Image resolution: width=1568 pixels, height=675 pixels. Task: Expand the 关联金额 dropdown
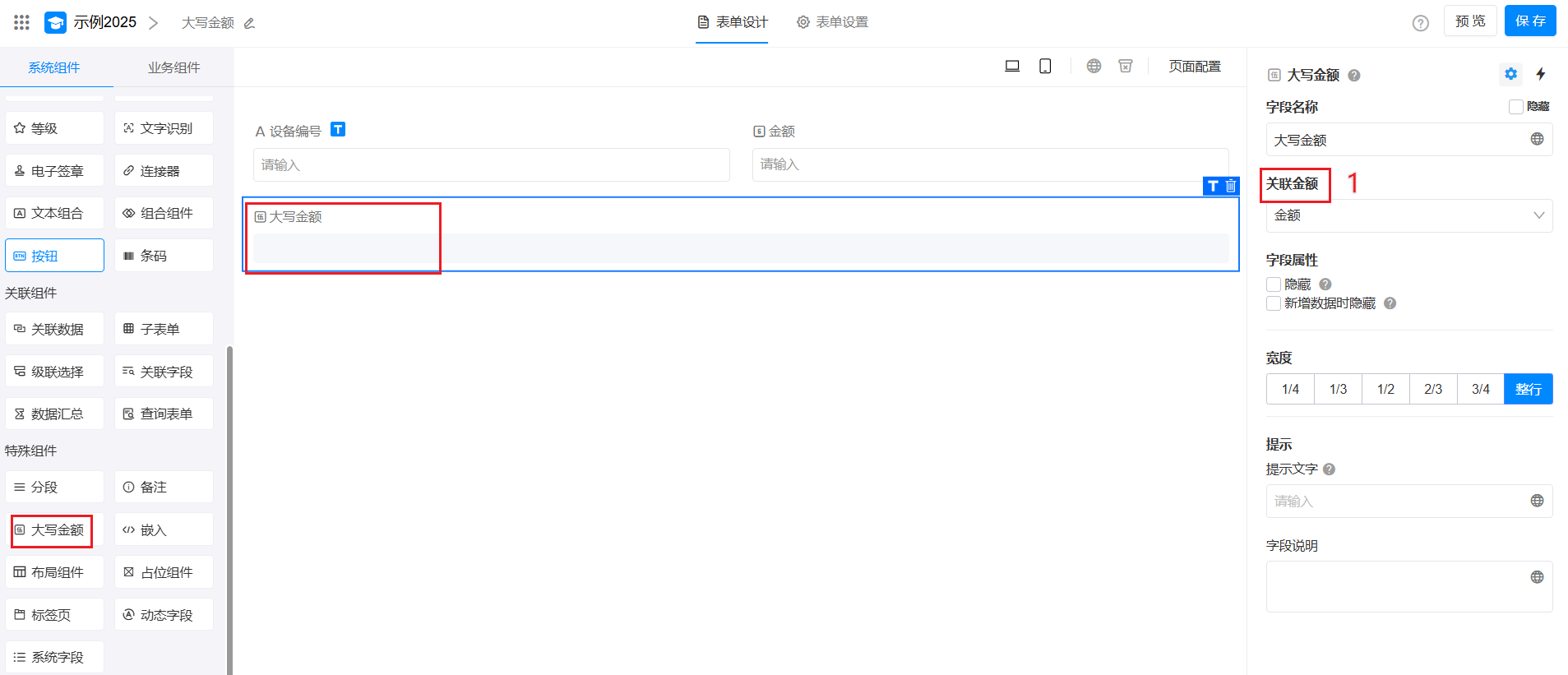point(1408,215)
